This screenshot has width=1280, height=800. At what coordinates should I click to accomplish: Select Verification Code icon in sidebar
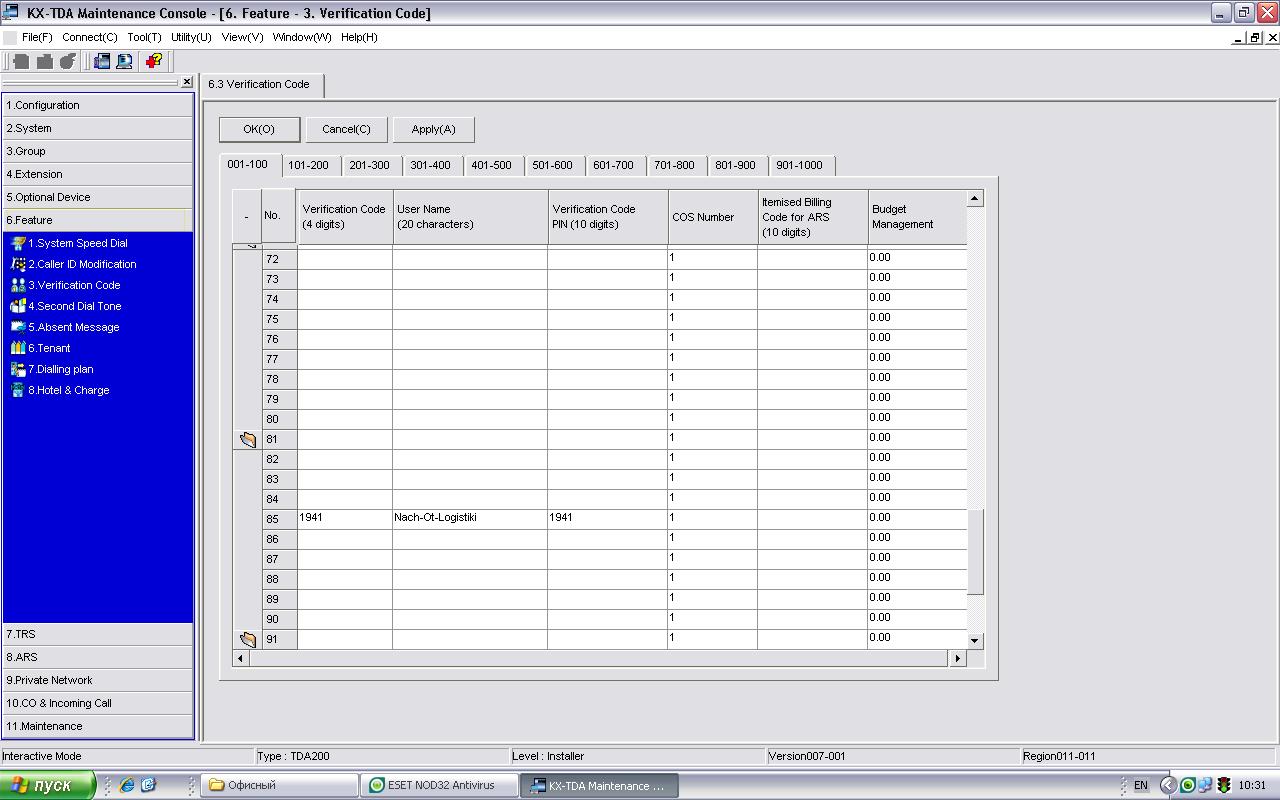point(18,285)
